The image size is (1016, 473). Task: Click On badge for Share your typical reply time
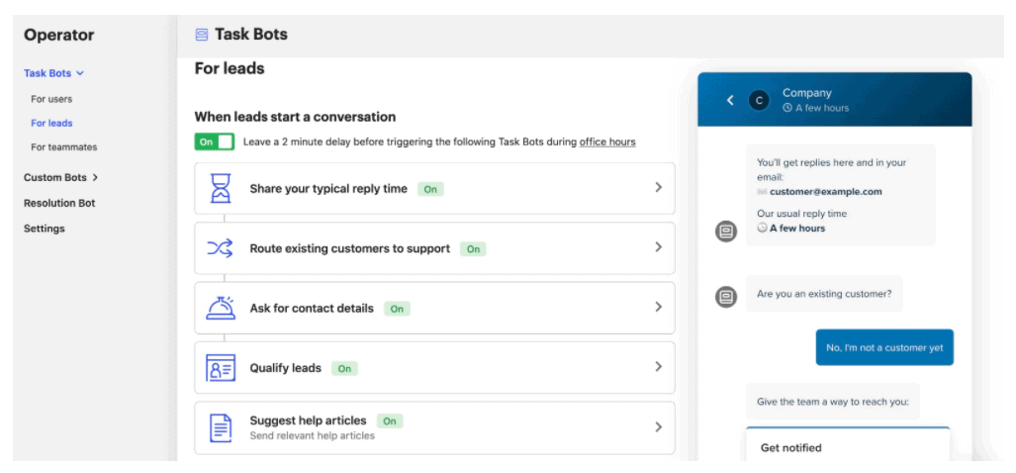click(431, 189)
